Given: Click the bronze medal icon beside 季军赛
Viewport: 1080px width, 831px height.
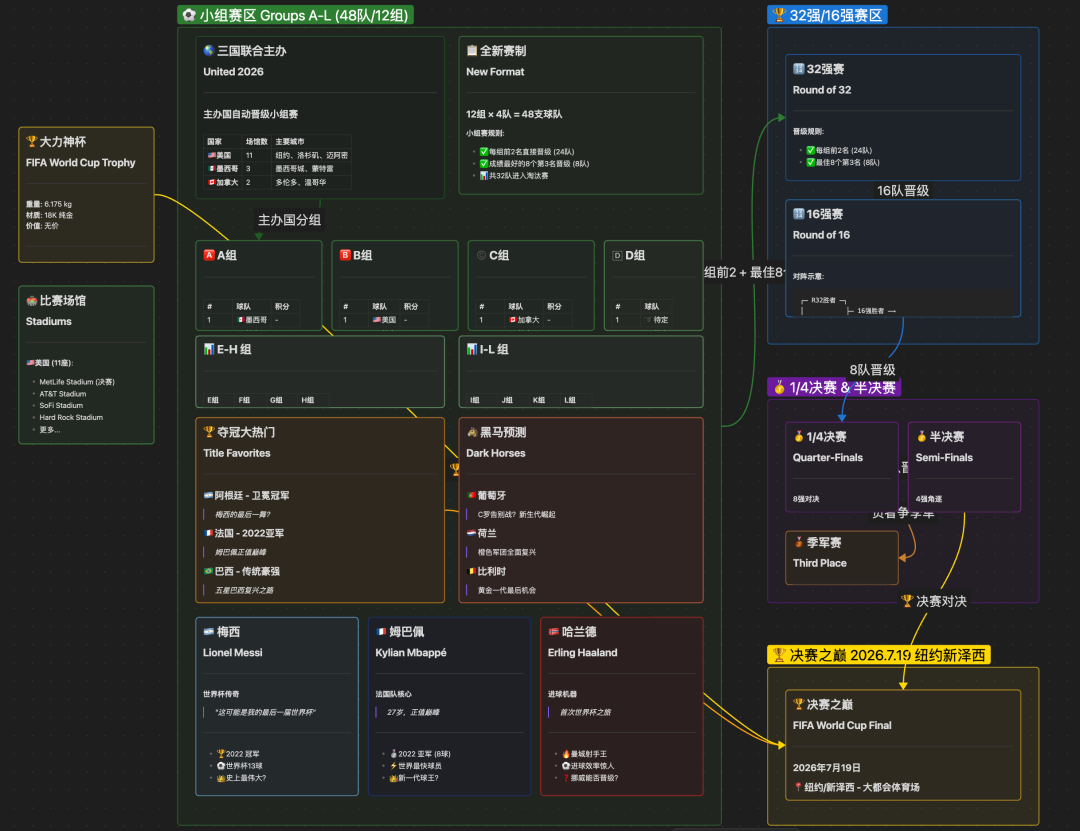Looking at the screenshot, I should coord(798,542).
